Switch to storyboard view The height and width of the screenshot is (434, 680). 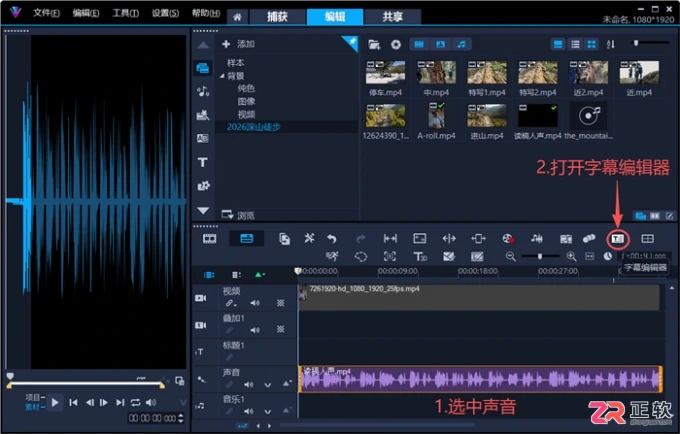coord(209,238)
